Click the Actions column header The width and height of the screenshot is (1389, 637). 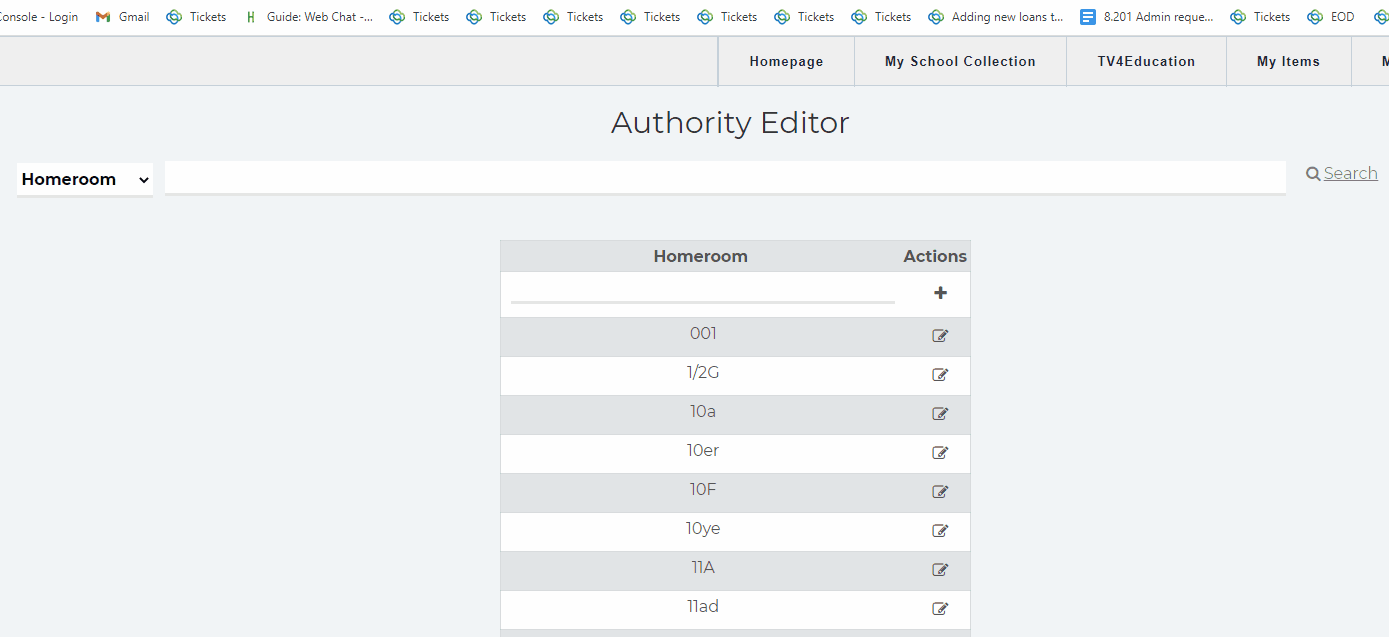pyautogui.click(x=935, y=256)
